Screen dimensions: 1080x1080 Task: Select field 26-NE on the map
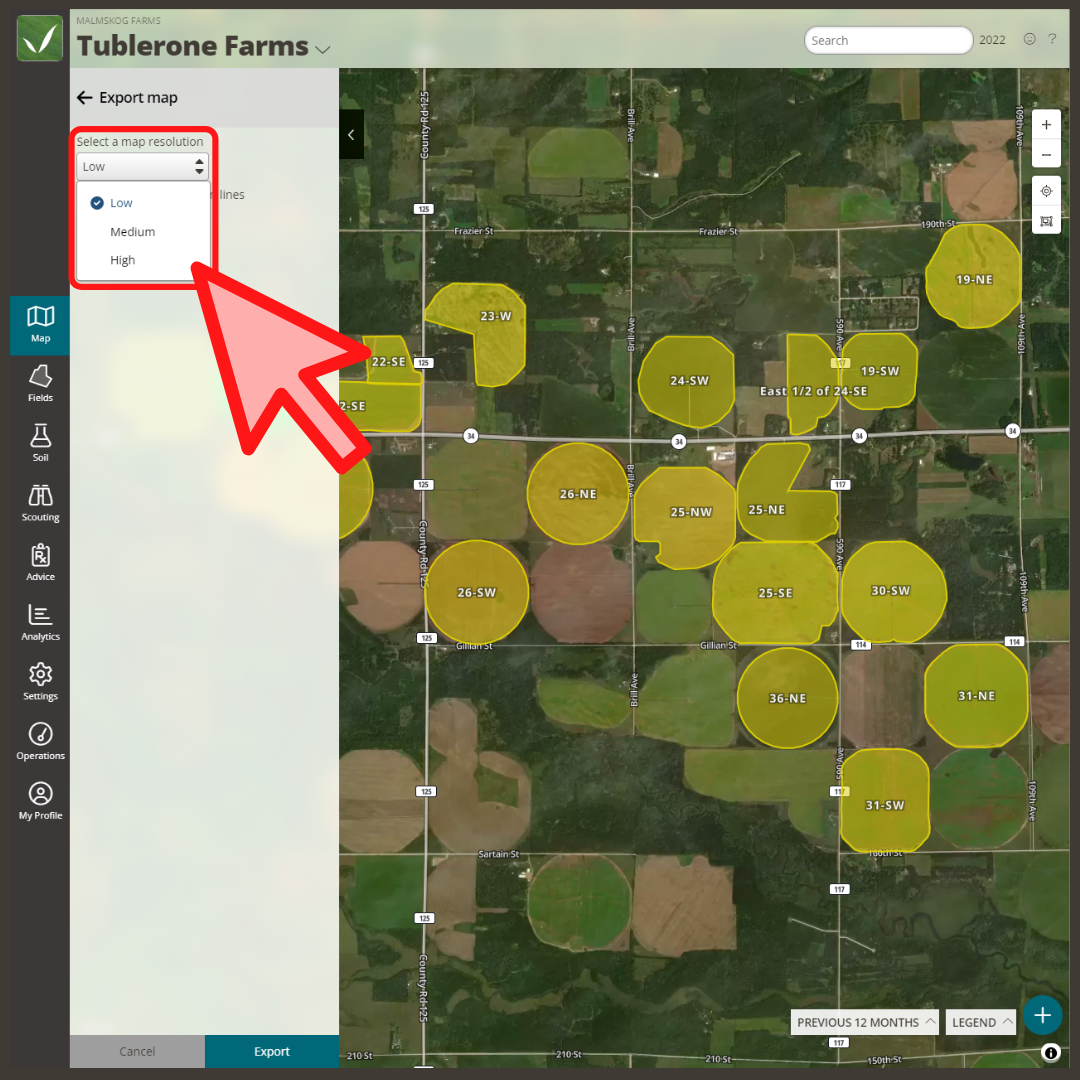pos(577,494)
